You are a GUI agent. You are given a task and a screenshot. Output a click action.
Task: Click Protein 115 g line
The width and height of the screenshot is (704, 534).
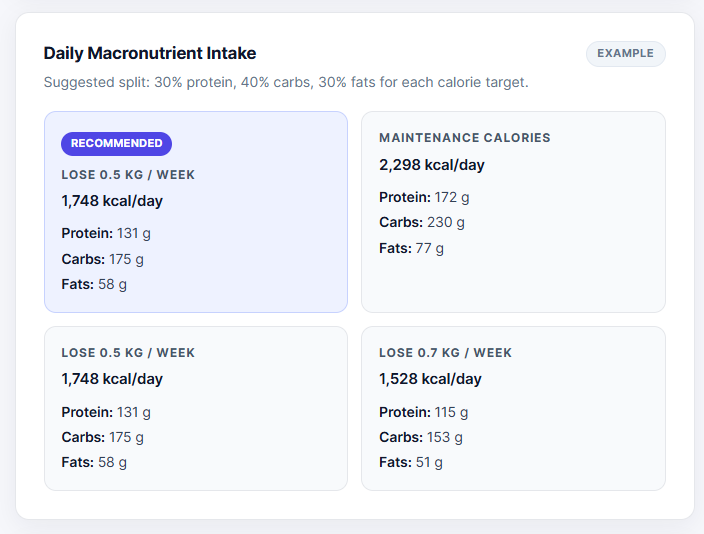point(423,412)
